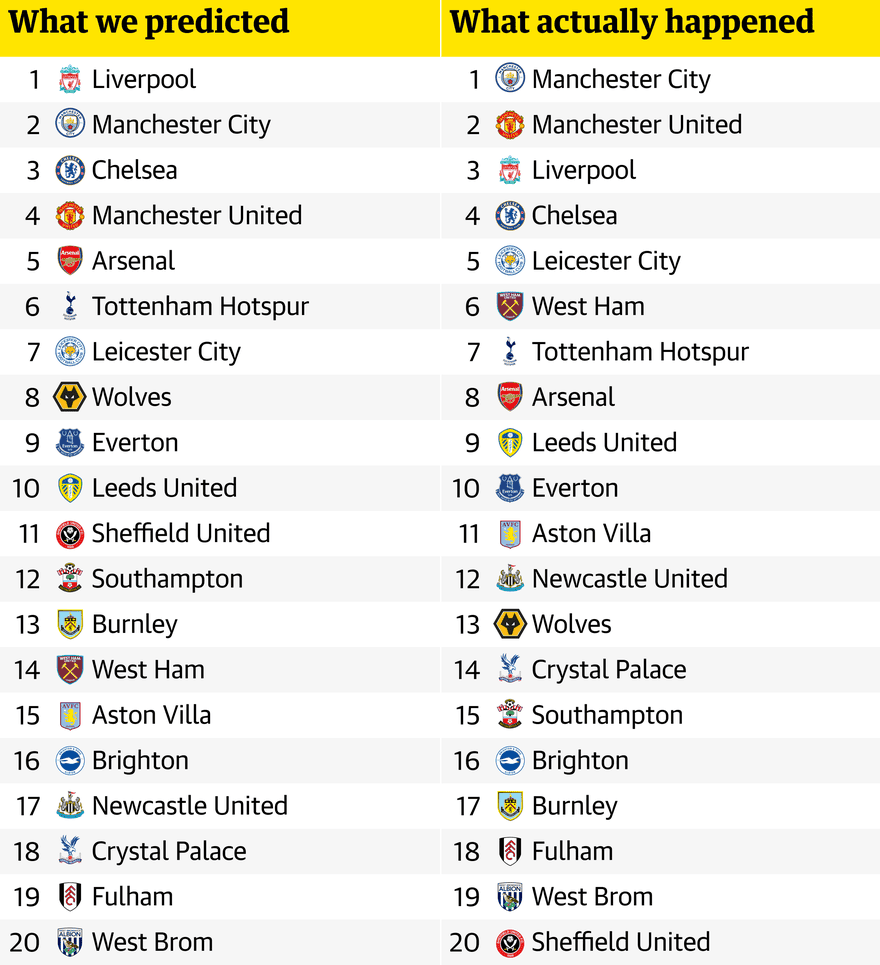
Task: Click the Crystal Palace eagle badge, predicted 18
Action: pos(70,851)
